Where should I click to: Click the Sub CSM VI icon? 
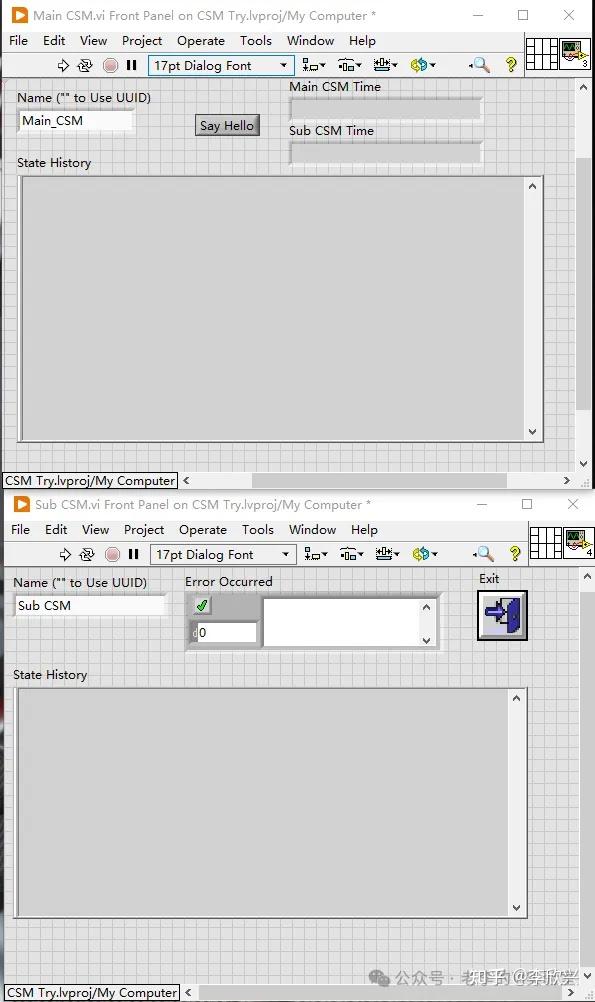[578, 543]
